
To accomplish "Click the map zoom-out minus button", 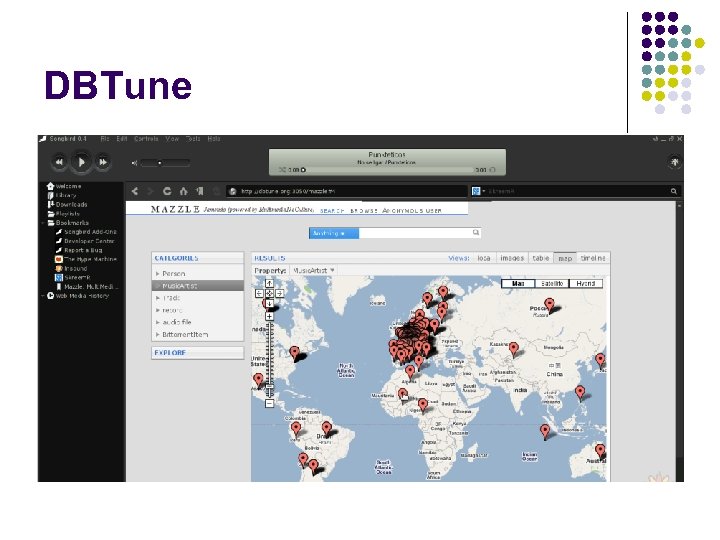I will point(269,403).
